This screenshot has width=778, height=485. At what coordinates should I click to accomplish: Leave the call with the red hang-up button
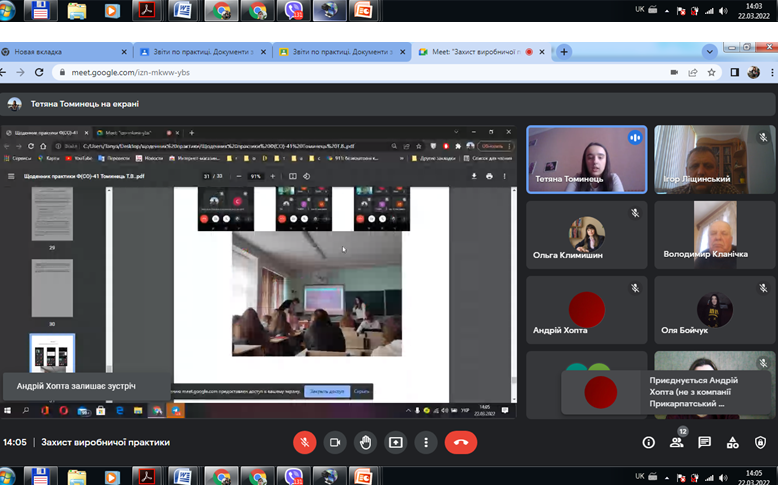point(460,442)
